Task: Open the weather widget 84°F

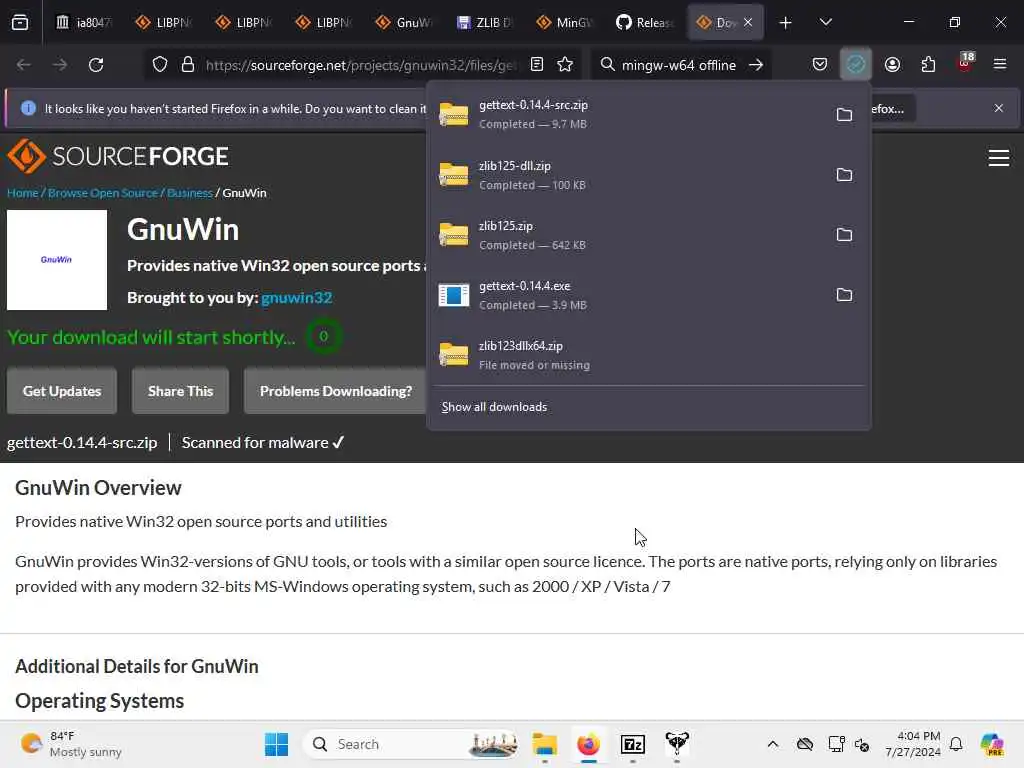Action: coord(71,744)
